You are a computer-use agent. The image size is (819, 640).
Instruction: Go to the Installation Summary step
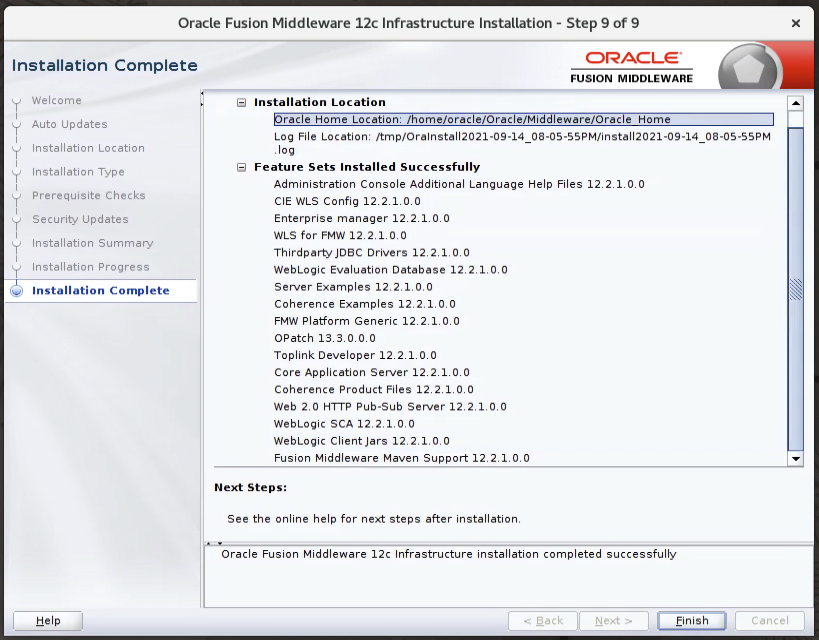point(92,243)
